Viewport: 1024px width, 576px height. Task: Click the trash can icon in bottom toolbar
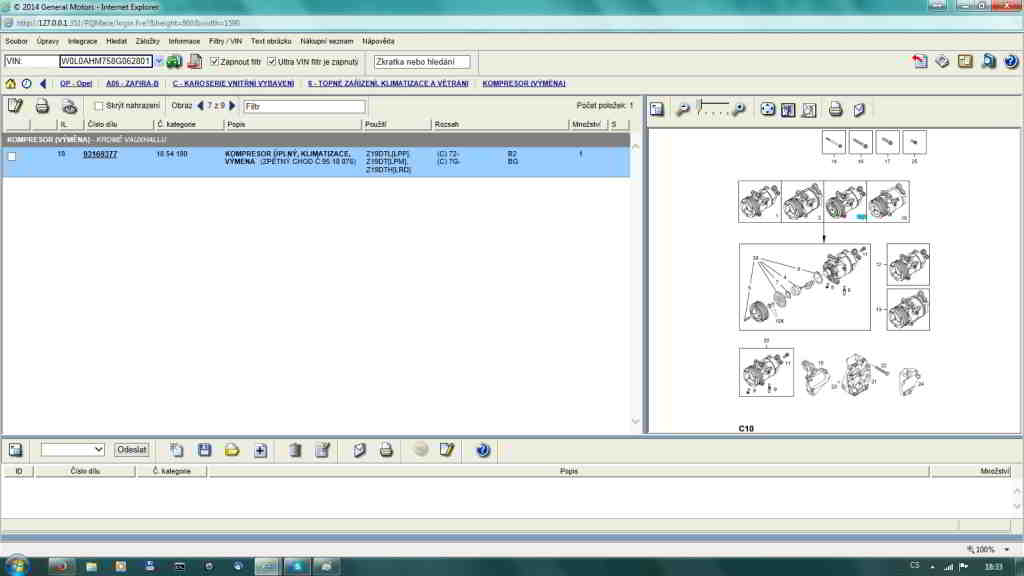(295, 450)
